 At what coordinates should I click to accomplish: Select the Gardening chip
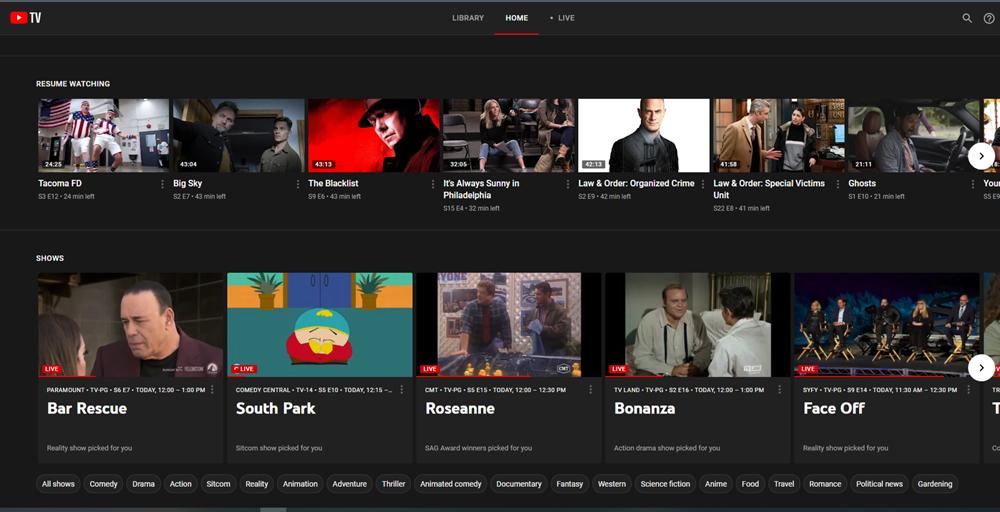click(935, 484)
